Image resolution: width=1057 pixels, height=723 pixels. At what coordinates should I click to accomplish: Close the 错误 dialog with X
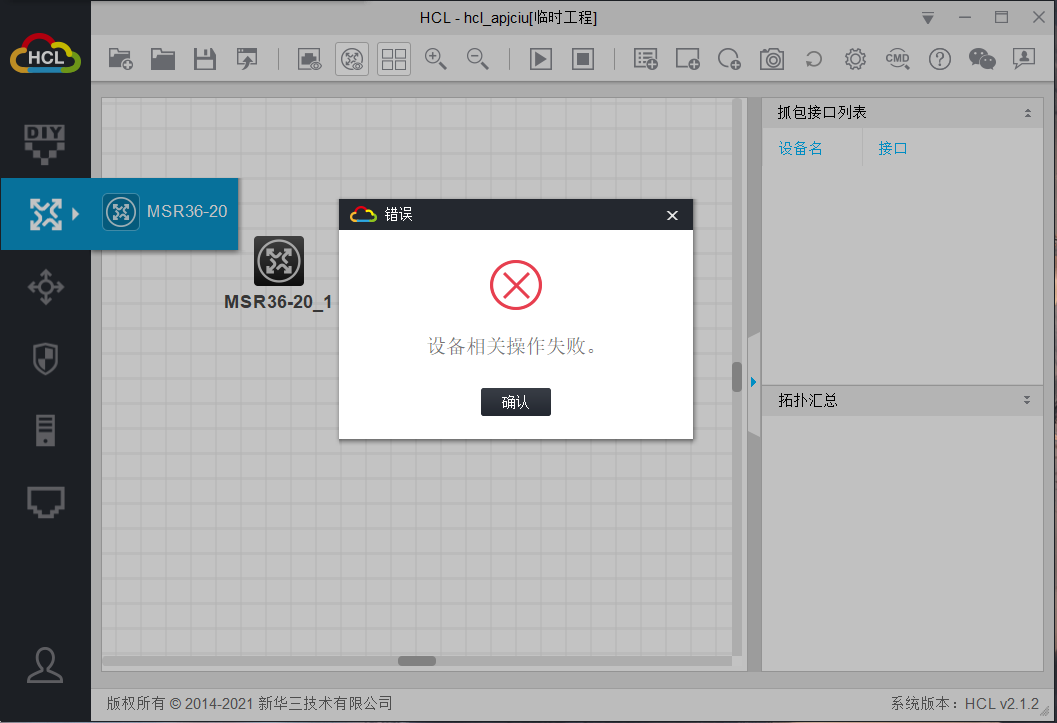[x=672, y=215]
